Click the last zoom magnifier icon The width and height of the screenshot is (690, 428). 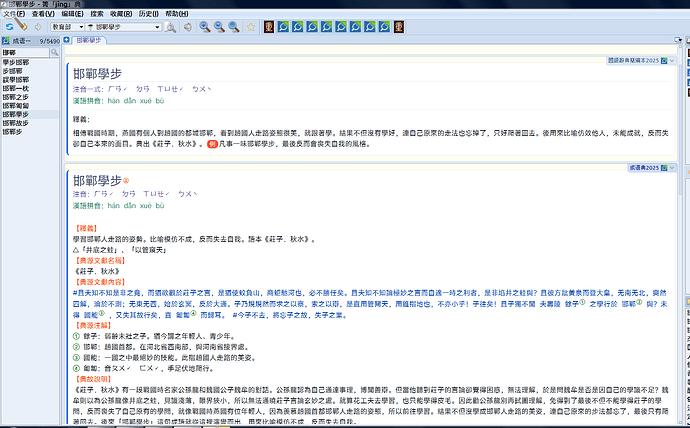coord(234,26)
